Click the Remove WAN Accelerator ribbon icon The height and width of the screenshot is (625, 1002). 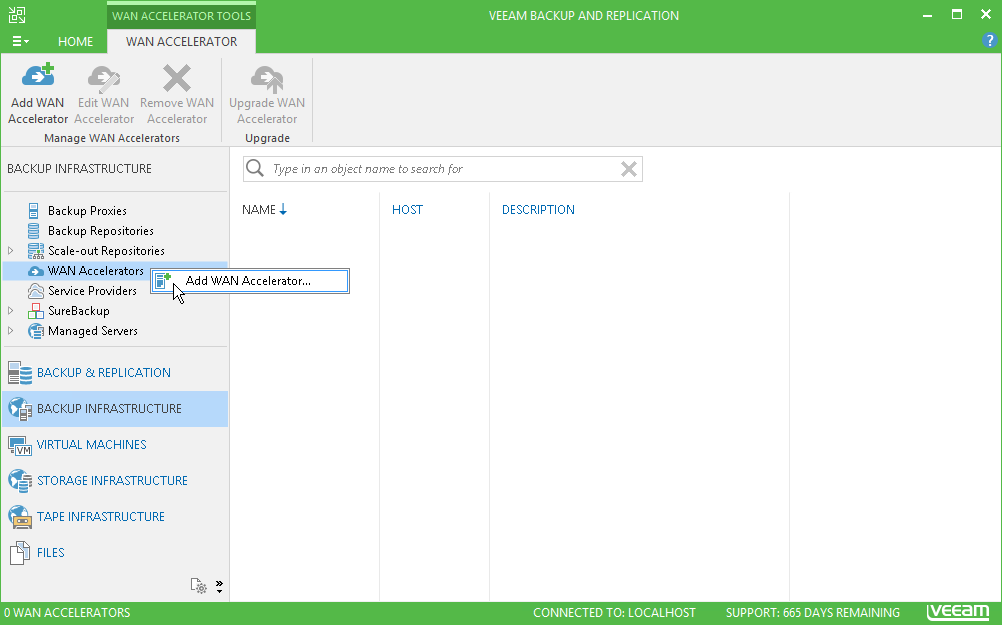[x=177, y=78]
